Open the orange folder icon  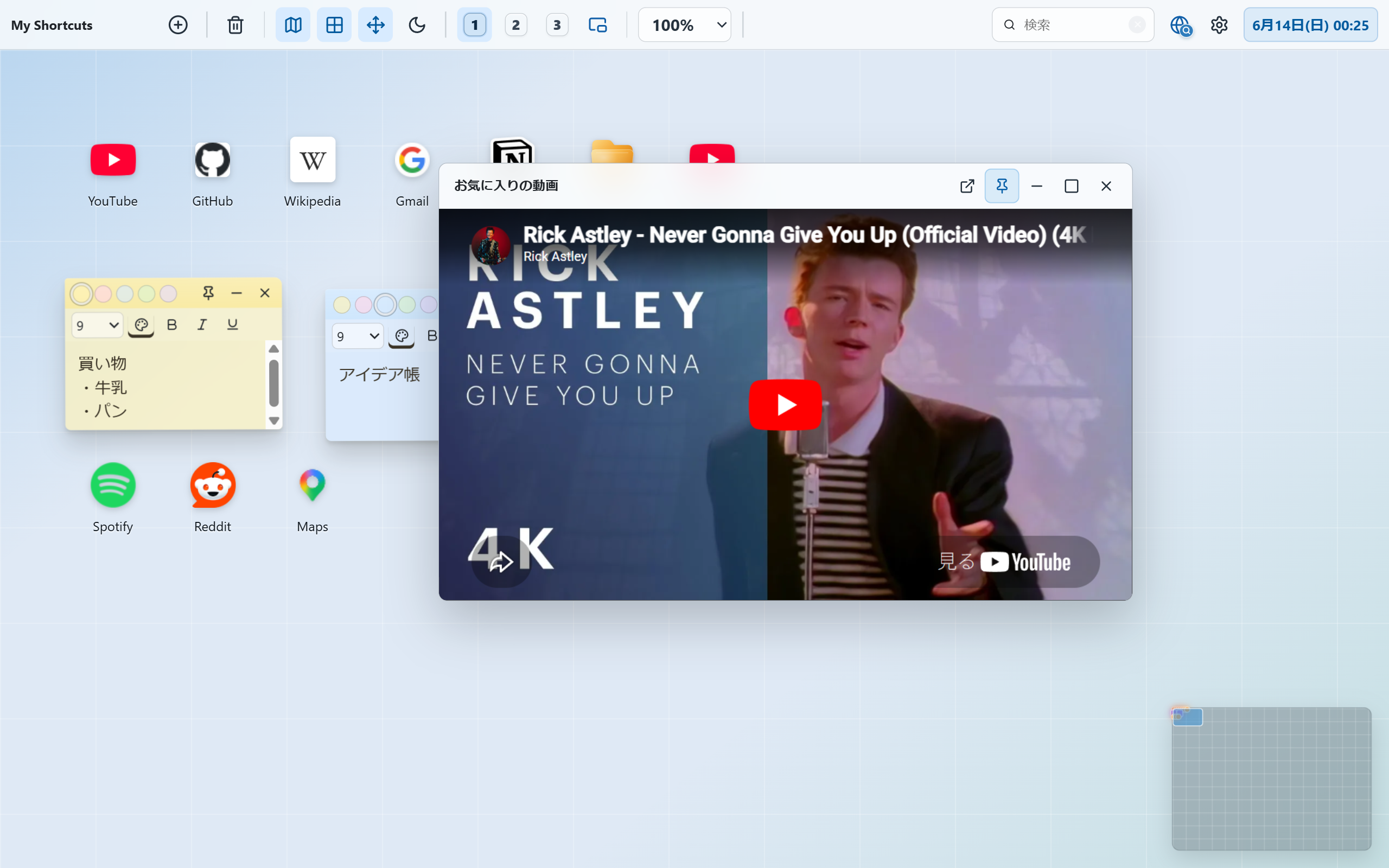point(612,151)
